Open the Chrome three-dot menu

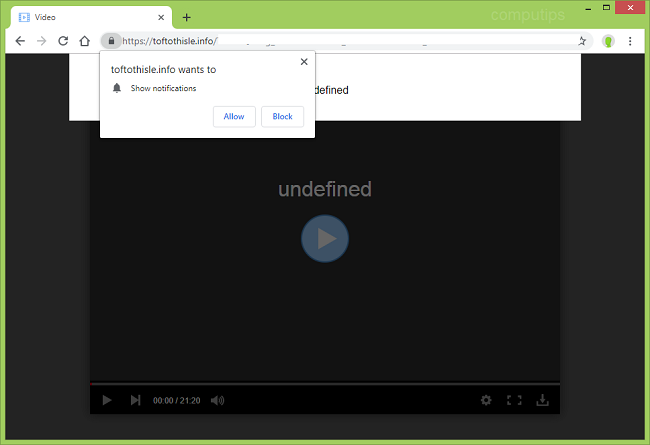631,41
